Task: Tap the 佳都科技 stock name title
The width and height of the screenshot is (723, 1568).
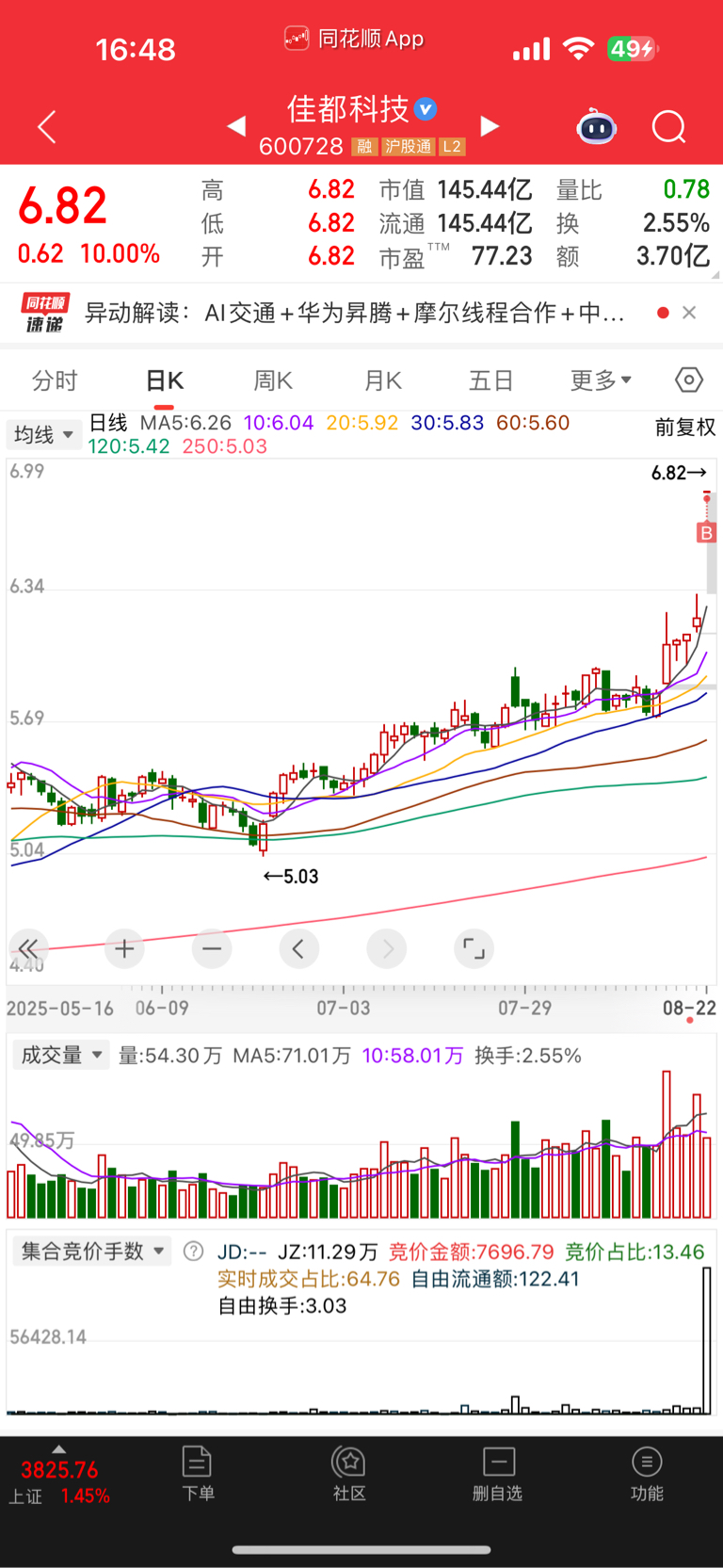Action: [x=347, y=109]
